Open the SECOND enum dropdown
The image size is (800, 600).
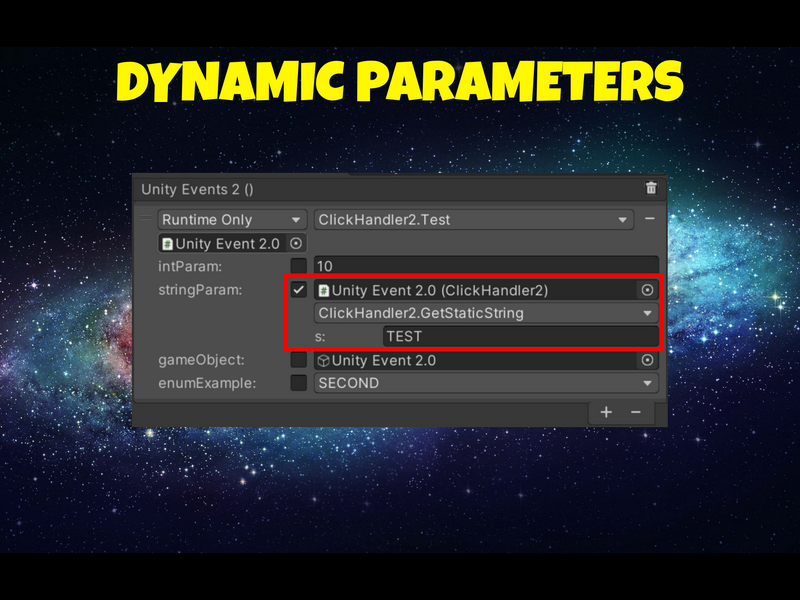point(486,383)
